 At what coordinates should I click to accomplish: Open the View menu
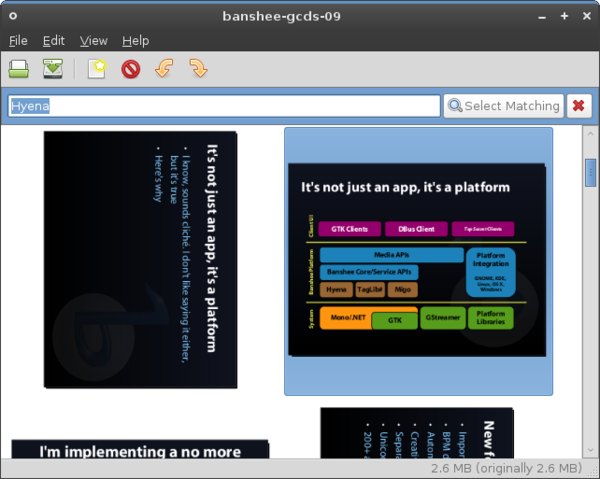[94, 41]
